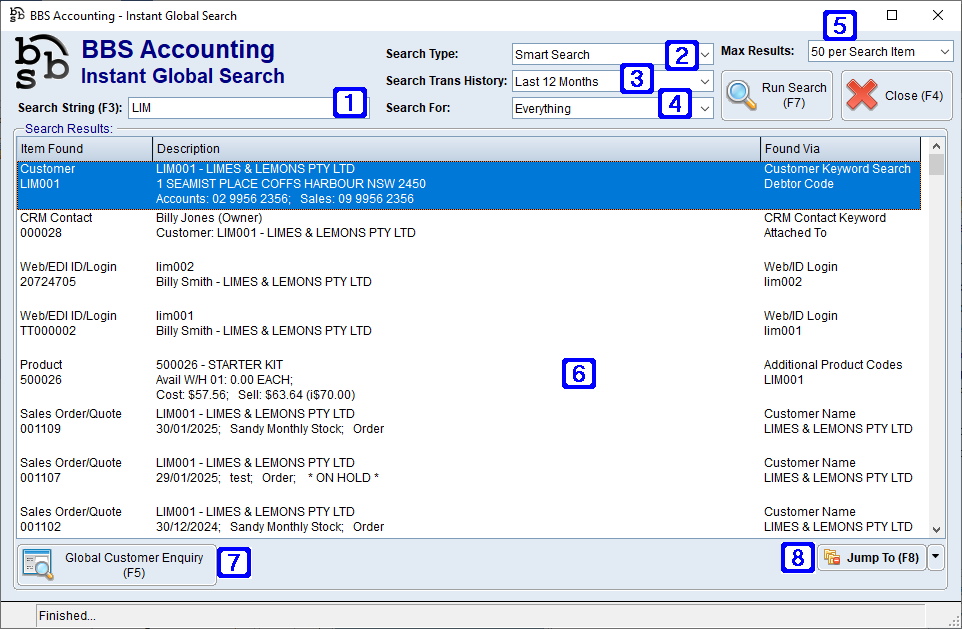Viewport: 962px width, 629px height.
Task: Click the Run Search magnifying glass icon
Action: coord(742,95)
